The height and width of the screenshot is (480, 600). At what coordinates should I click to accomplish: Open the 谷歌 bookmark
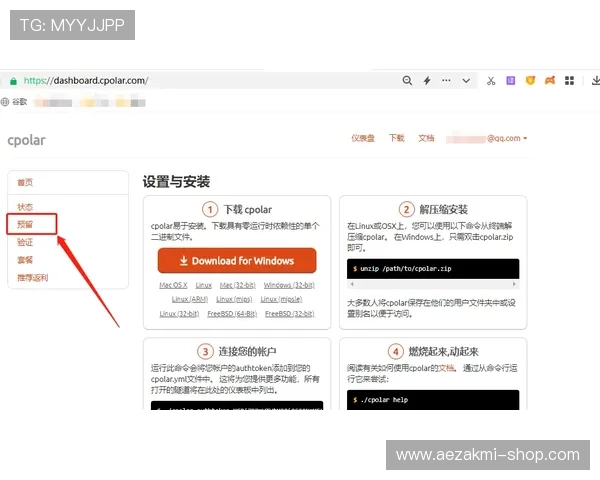(x=20, y=102)
